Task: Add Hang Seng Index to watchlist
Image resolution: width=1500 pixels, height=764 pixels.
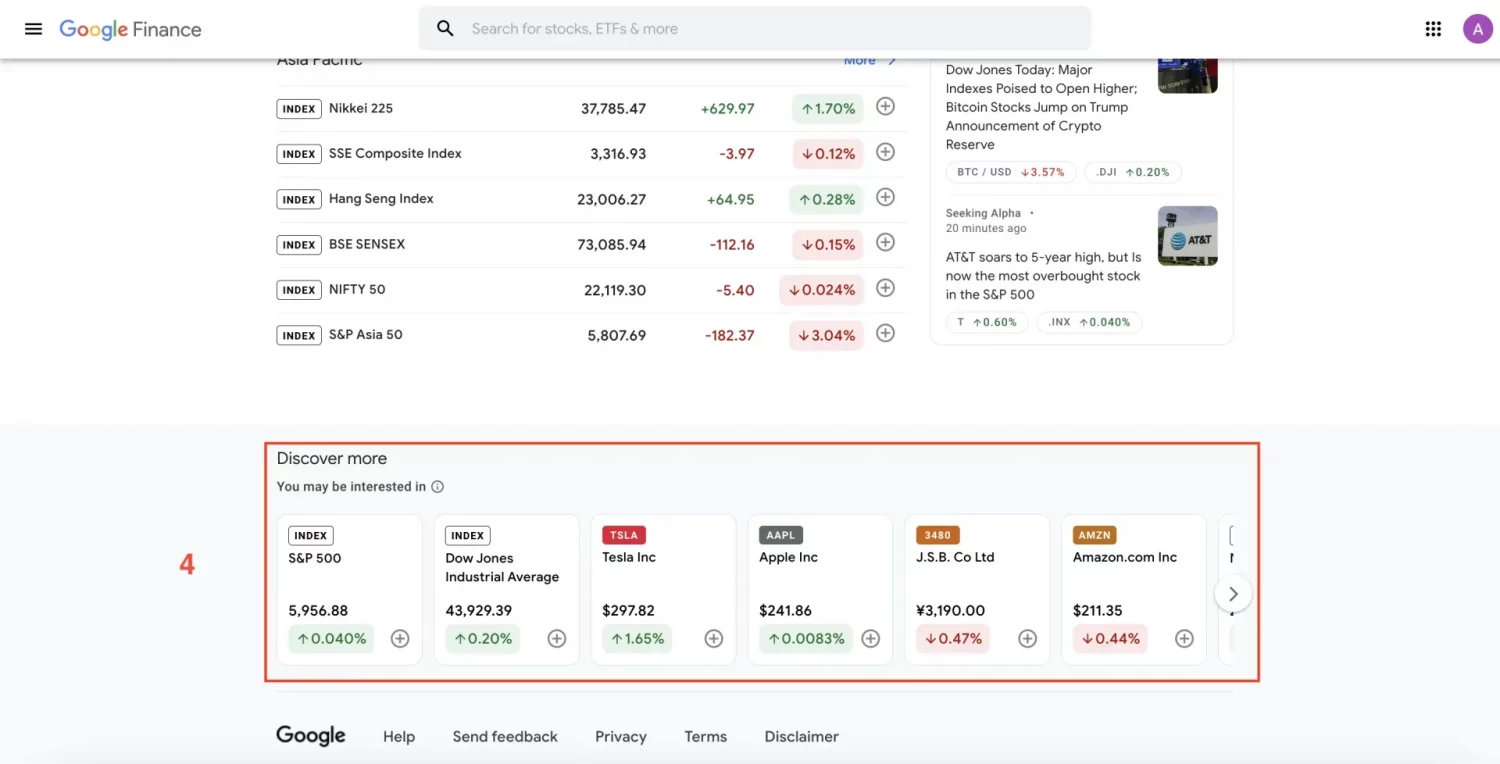Action: click(x=885, y=197)
